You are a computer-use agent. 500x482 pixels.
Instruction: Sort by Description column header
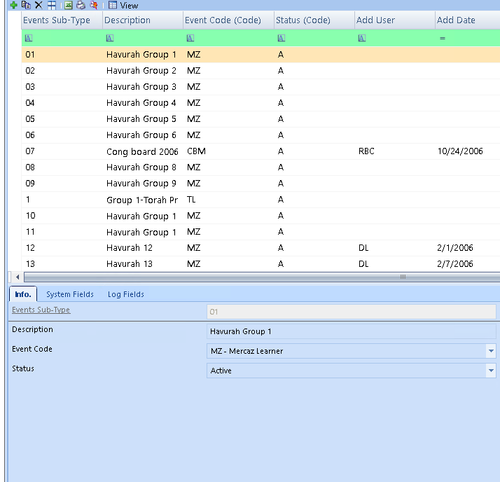[x=143, y=20]
